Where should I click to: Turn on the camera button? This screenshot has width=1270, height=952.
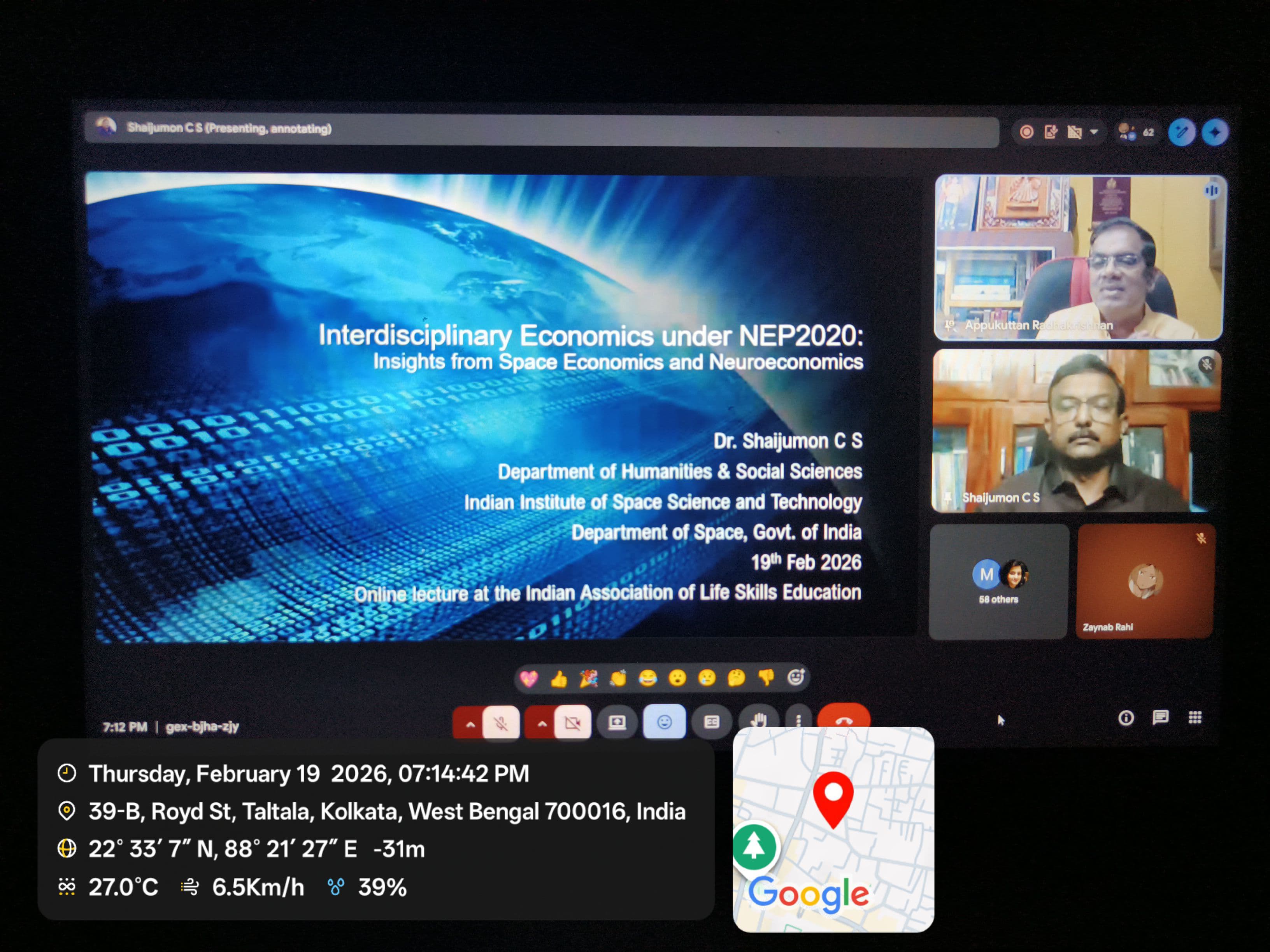tap(572, 723)
